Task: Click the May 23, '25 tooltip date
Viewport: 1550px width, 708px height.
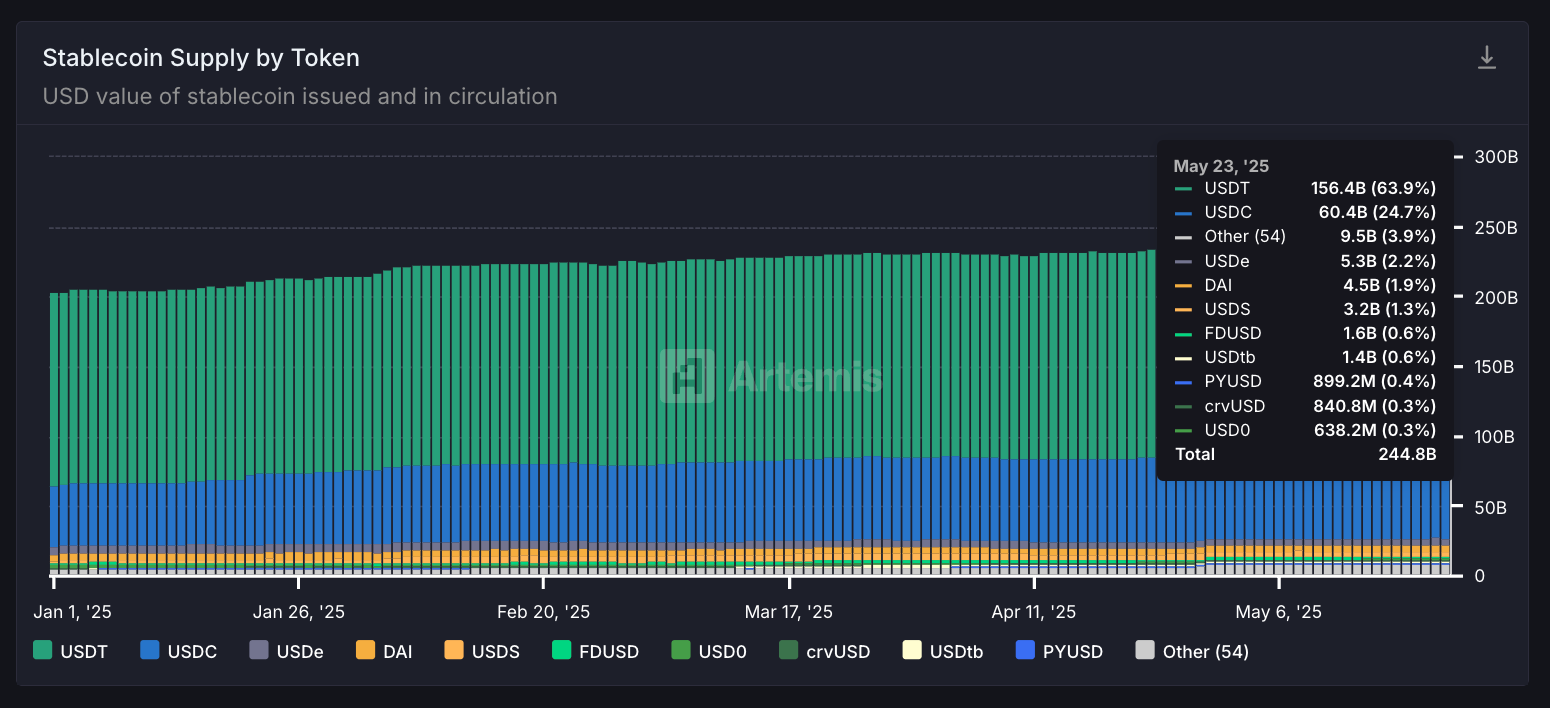Action: pos(1221,166)
